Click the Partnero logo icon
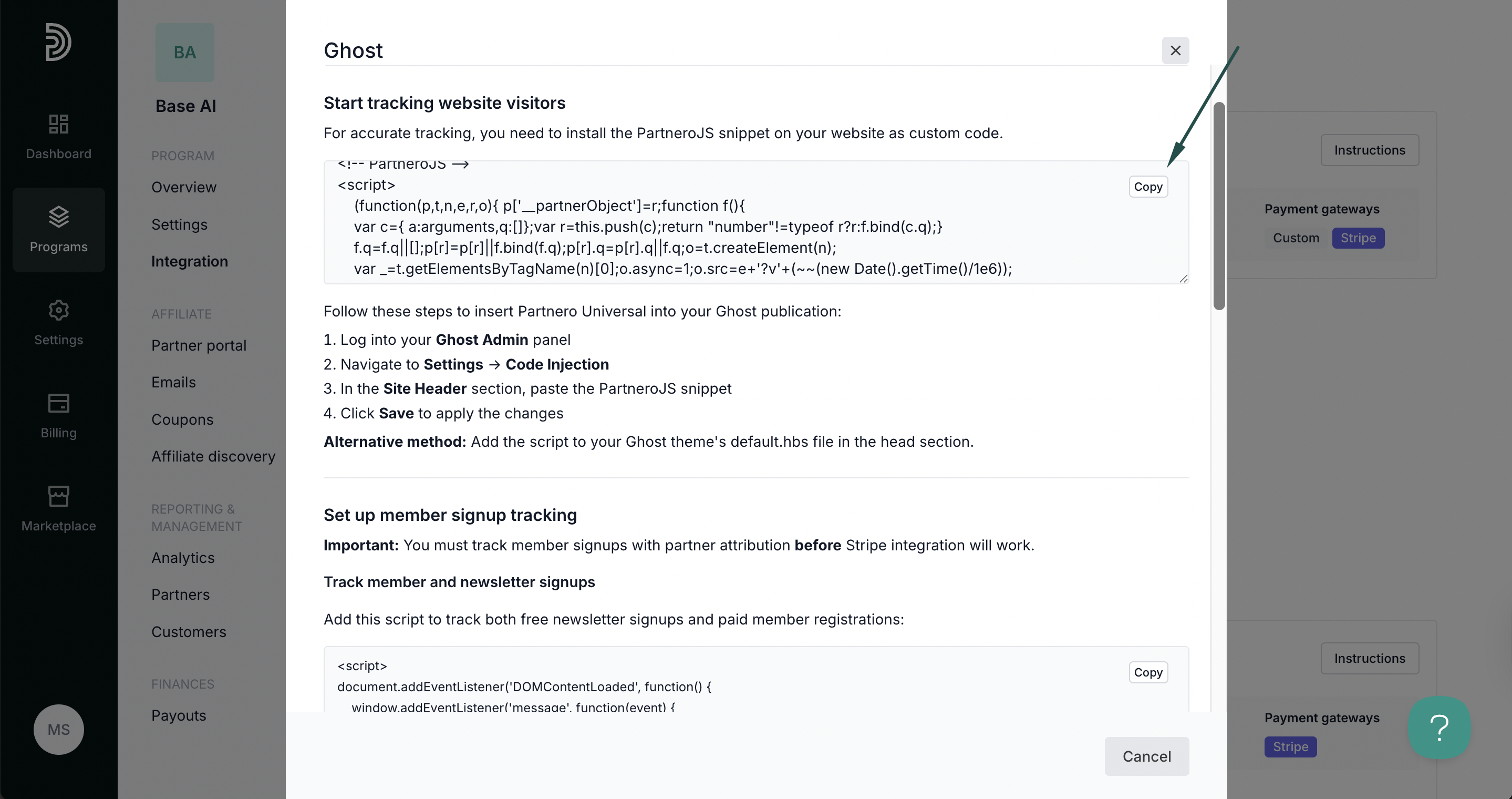Image resolution: width=1512 pixels, height=799 pixels. [x=59, y=42]
